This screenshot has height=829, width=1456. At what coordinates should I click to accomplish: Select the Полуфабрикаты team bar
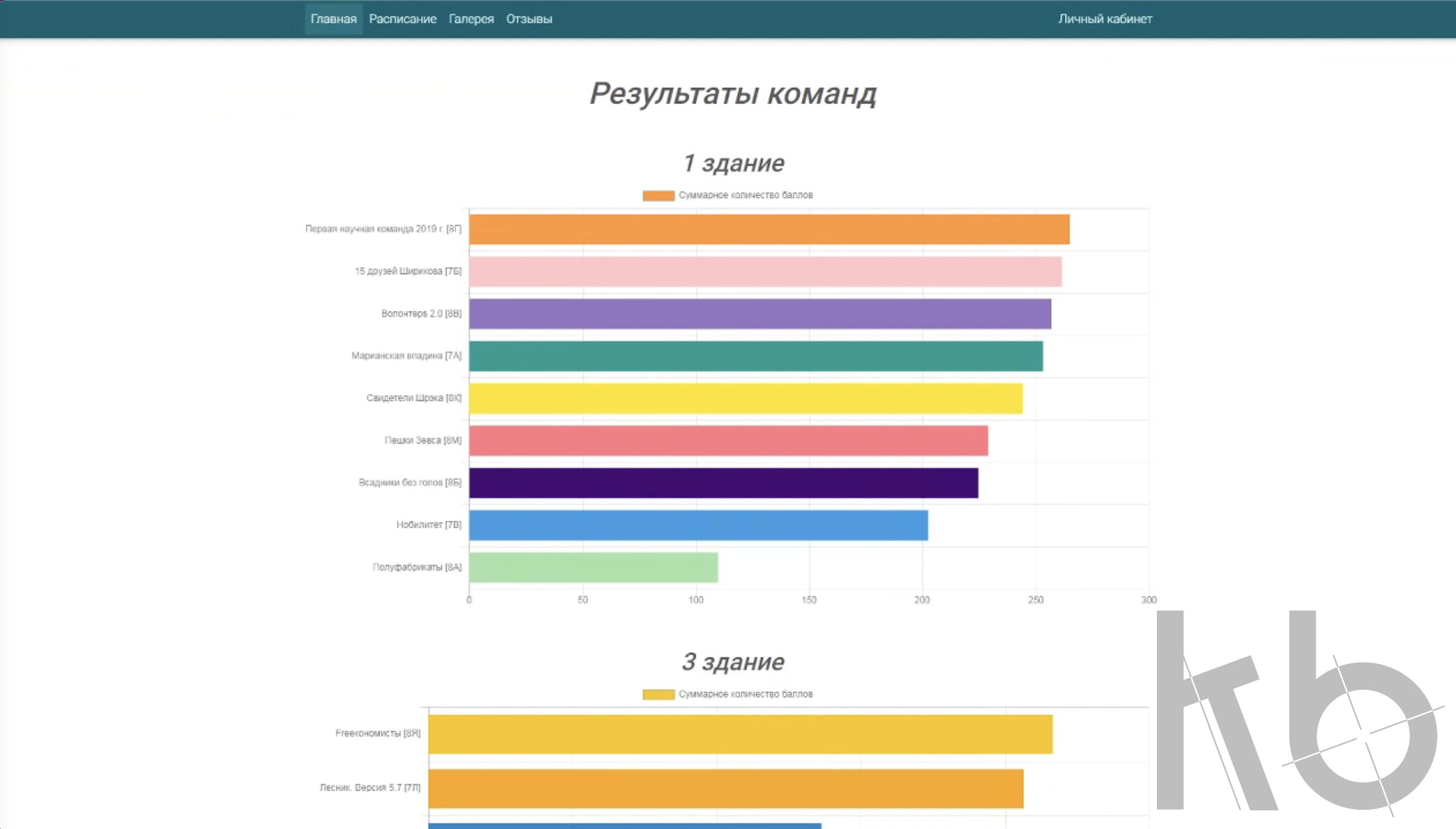592,567
